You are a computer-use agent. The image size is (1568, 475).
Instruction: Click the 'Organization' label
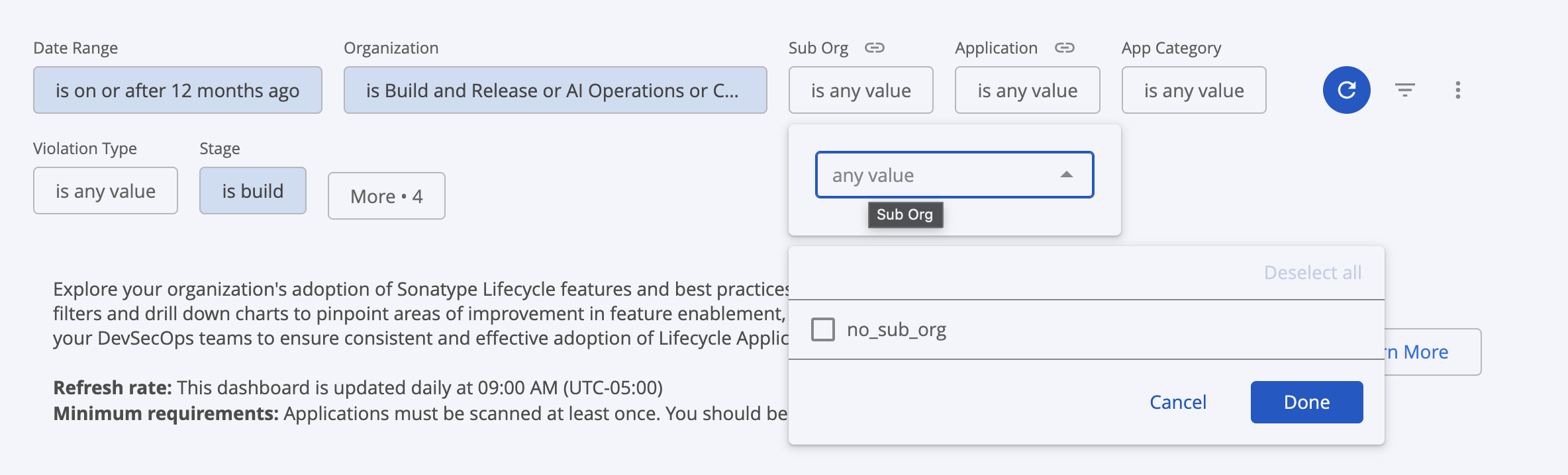(391, 48)
